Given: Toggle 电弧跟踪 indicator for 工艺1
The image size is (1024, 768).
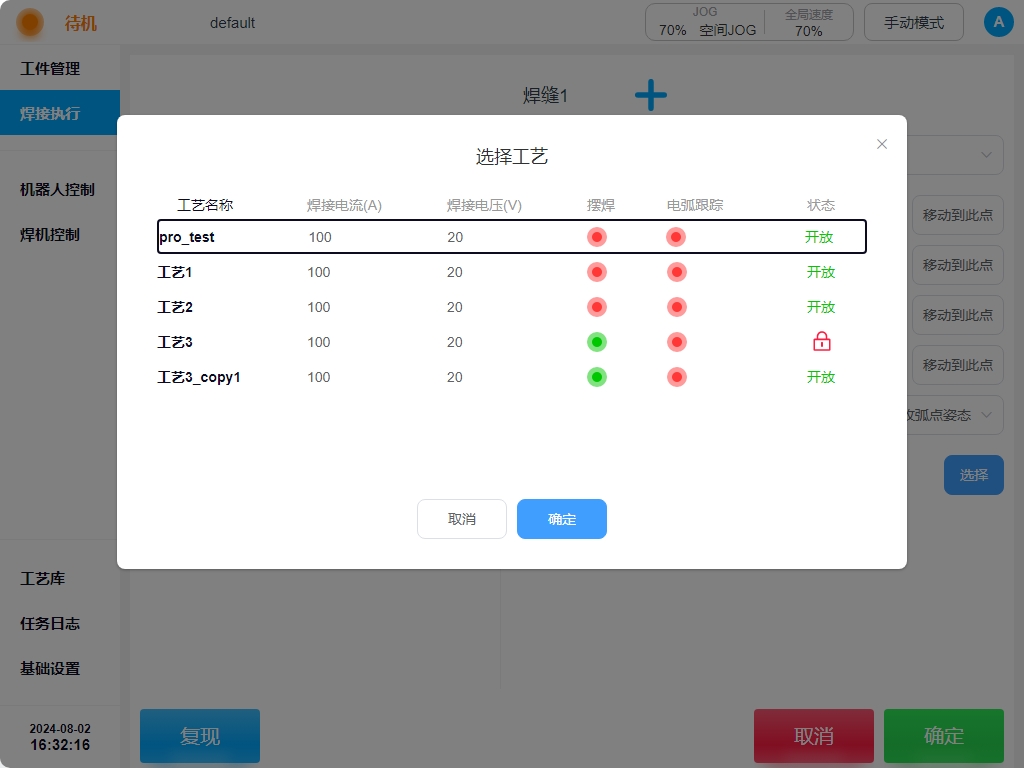Looking at the screenshot, I should (x=677, y=272).
